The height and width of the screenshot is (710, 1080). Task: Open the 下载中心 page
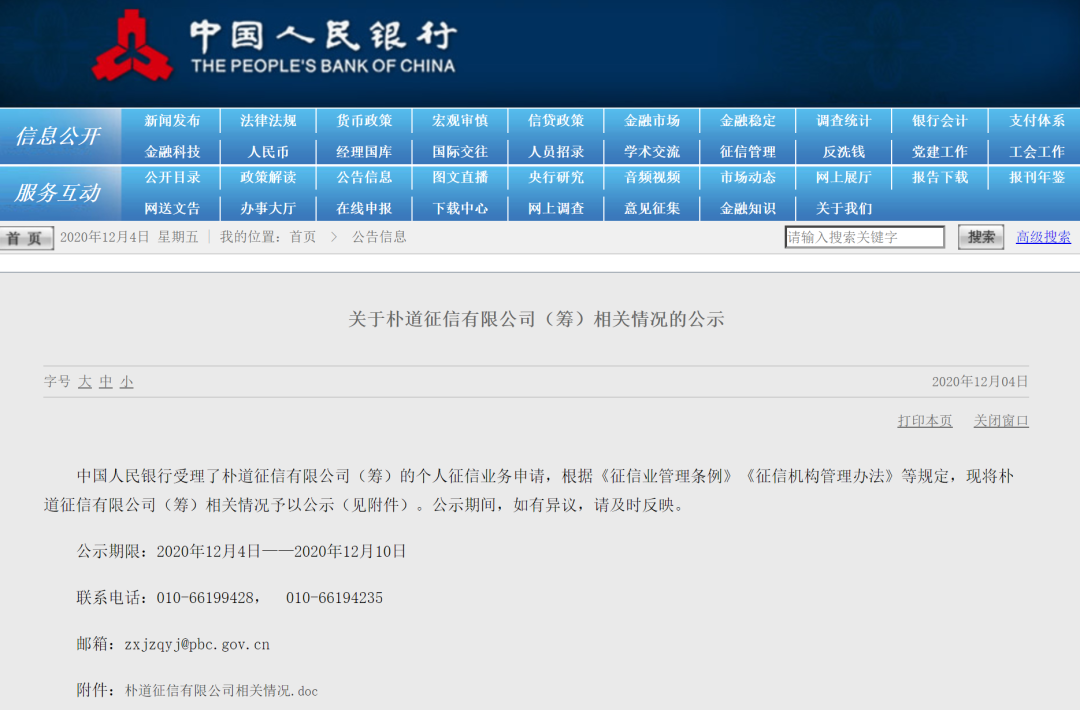tap(460, 208)
